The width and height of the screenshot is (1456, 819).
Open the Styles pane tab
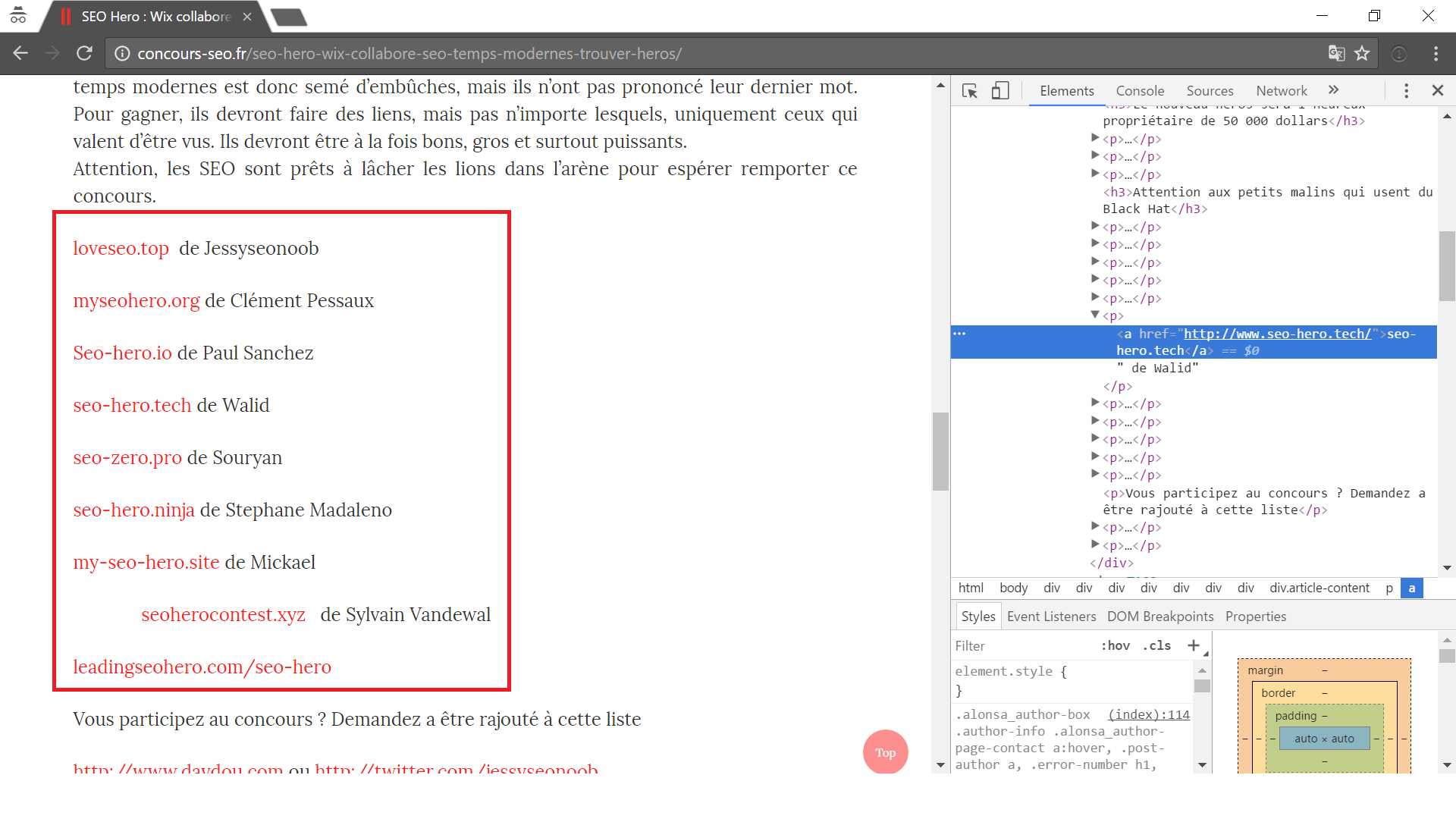(978, 617)
